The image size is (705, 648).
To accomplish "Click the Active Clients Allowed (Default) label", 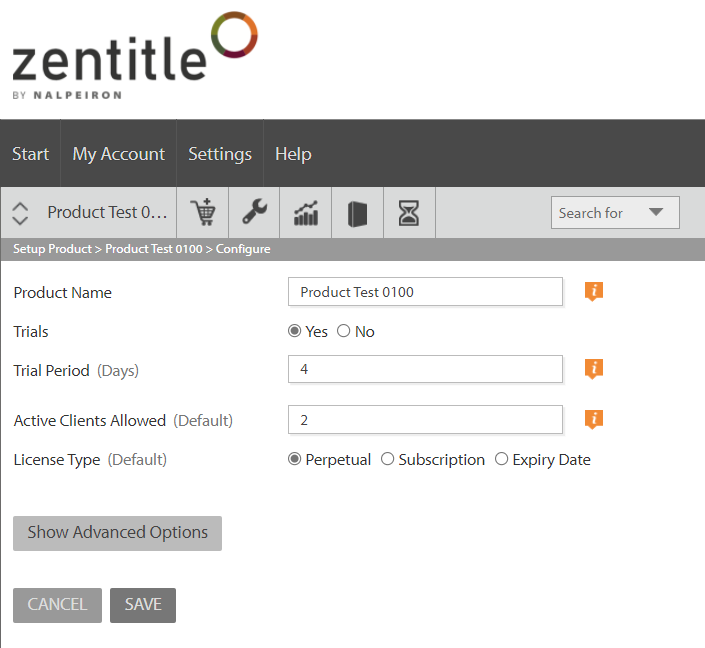I will point(123,420).
